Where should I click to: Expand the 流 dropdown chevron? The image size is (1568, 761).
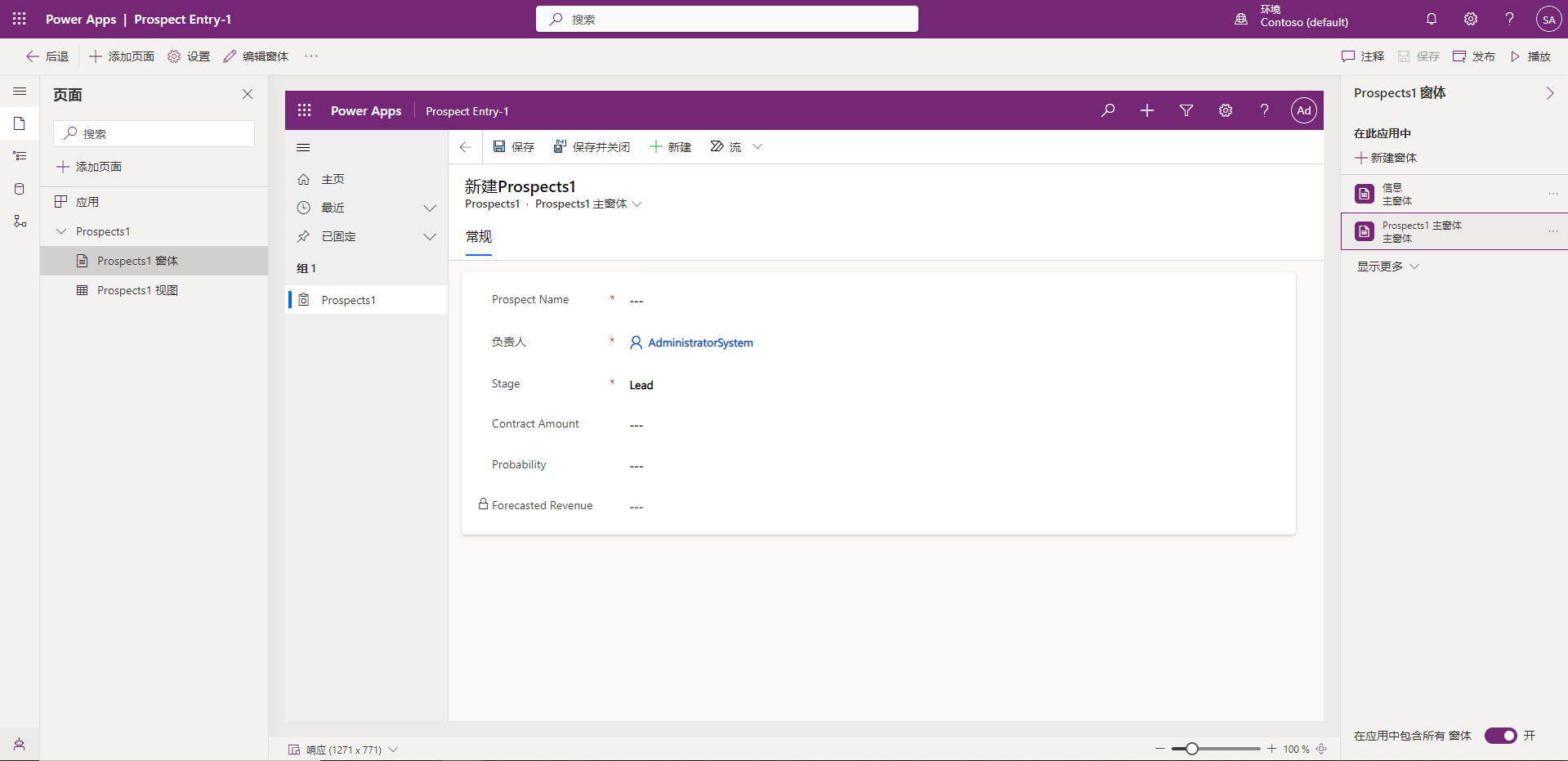pos(757,147)
